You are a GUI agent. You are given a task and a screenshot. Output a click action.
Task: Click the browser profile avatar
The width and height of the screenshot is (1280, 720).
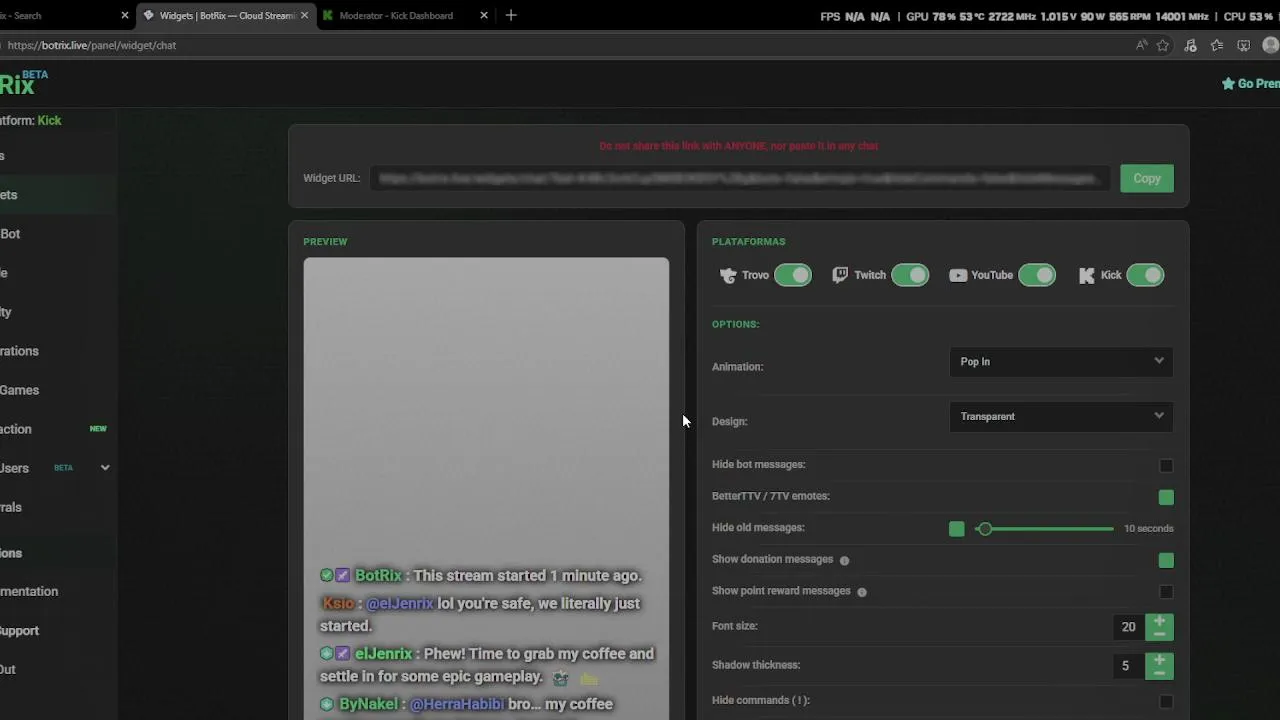(x=1271, y=45)
